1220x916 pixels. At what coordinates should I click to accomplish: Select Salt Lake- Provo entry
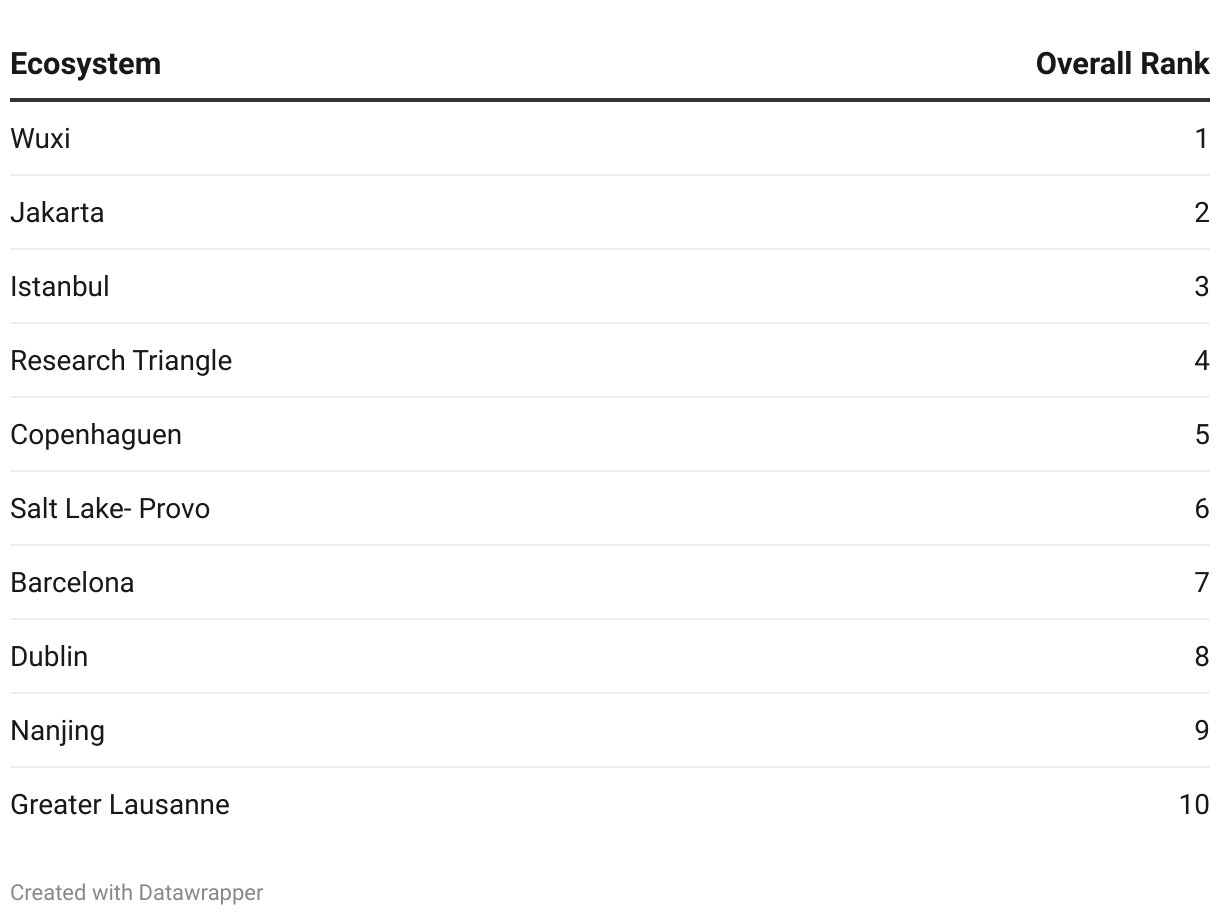pyautogui.click(x=110, y=508)
